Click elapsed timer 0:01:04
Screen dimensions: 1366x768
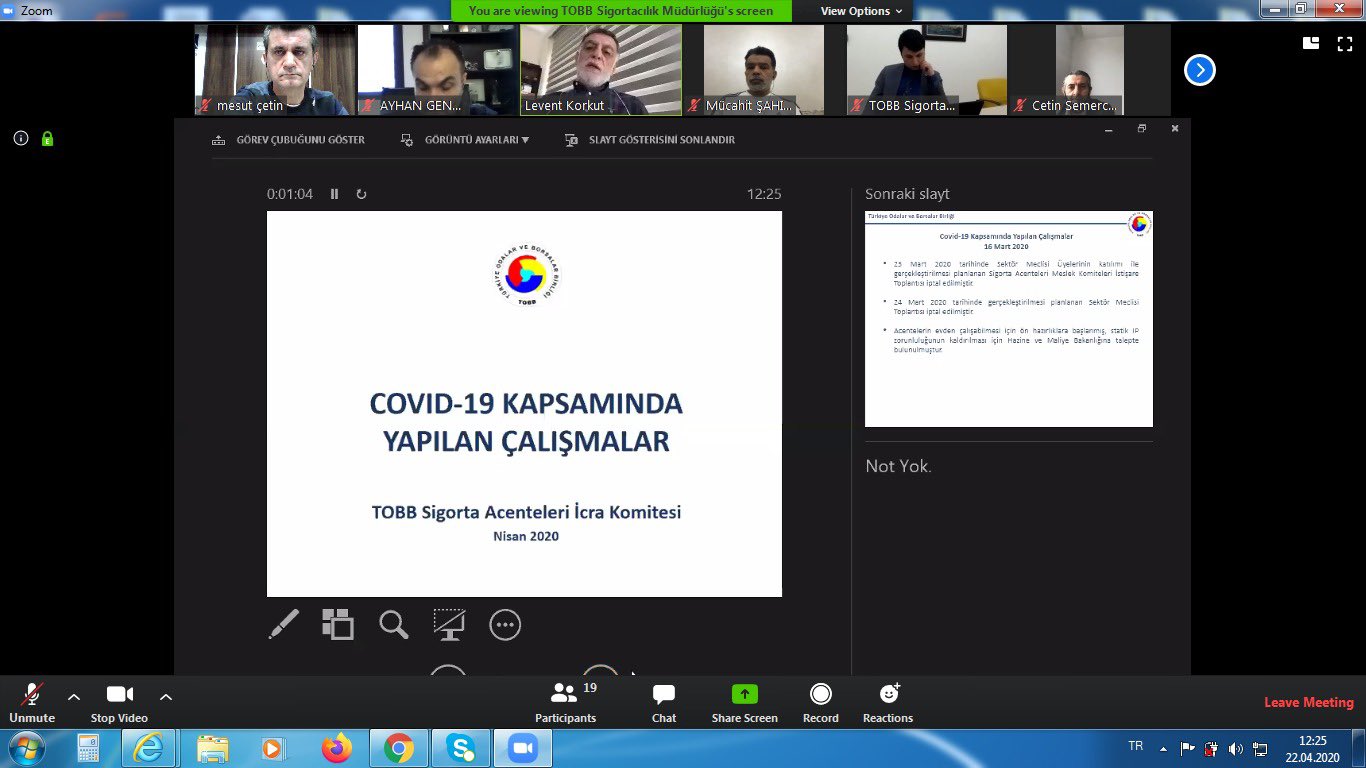tap(290, 194)
